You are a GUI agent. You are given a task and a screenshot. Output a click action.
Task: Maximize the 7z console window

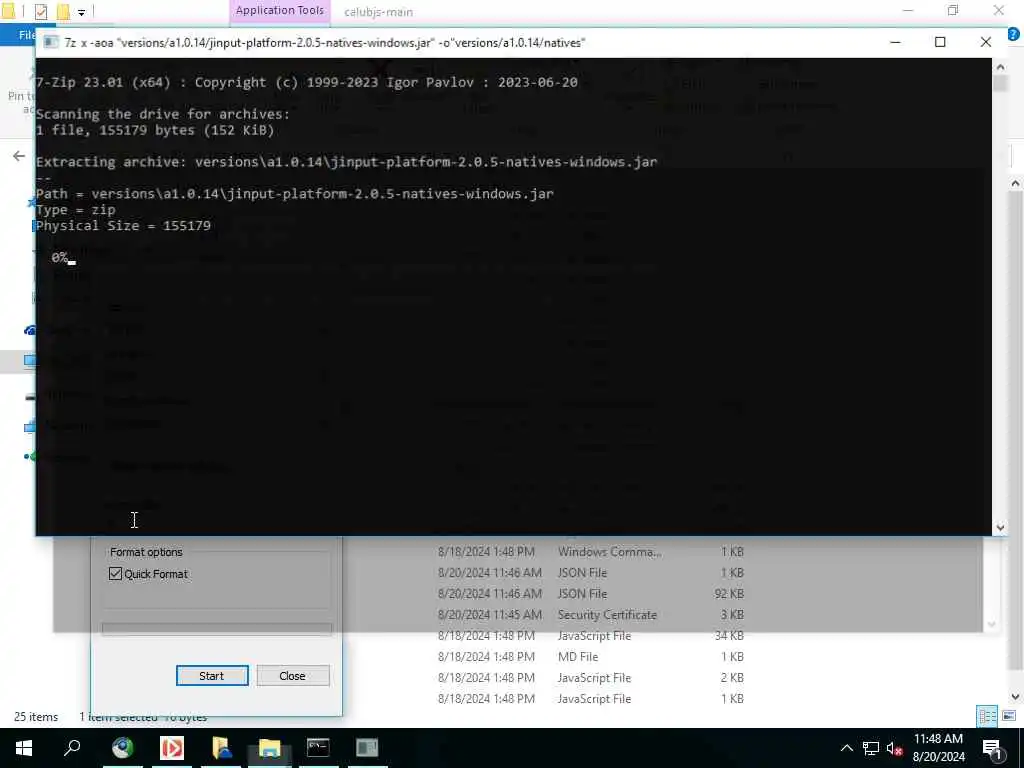[x=940, y=42]
